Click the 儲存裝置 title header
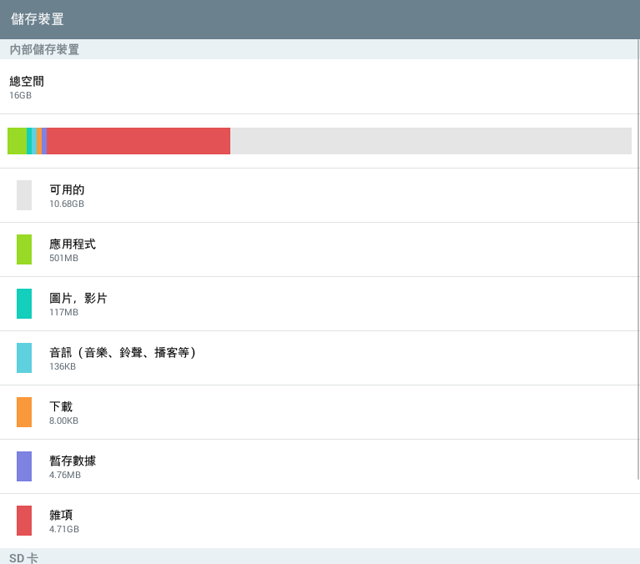640x564 pixels. (37, 19)
